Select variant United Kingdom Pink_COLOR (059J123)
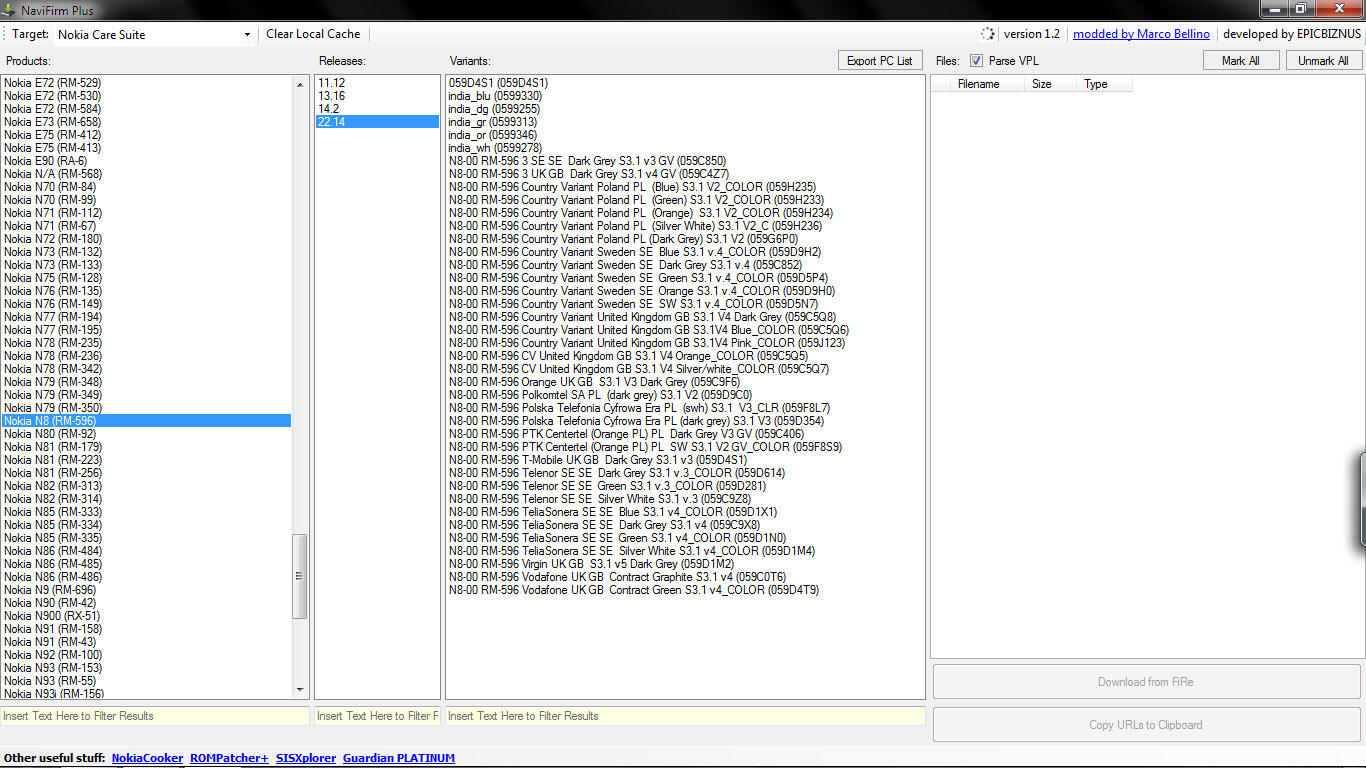1366x768 pixels. (685, 343)
